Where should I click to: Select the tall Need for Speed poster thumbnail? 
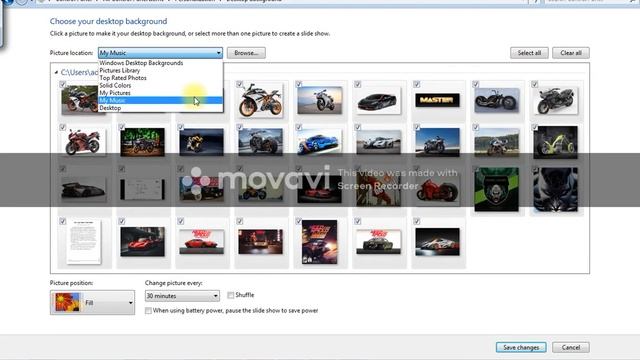(320, 242)
